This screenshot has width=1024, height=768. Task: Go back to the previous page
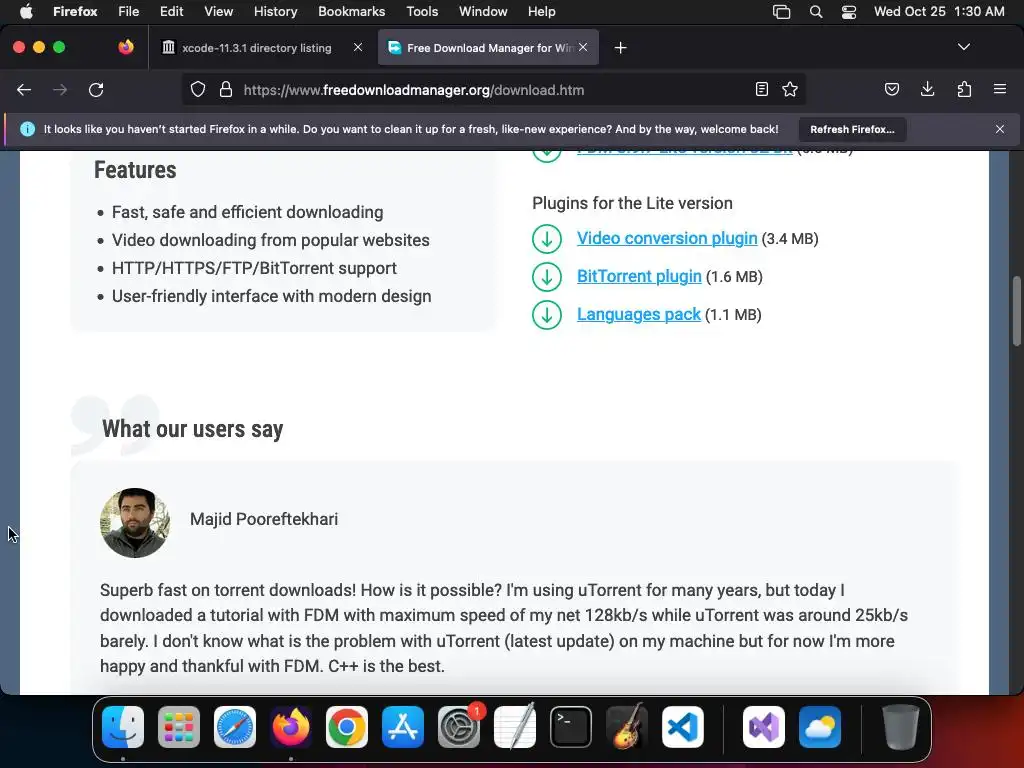click(x=24, y=90)
